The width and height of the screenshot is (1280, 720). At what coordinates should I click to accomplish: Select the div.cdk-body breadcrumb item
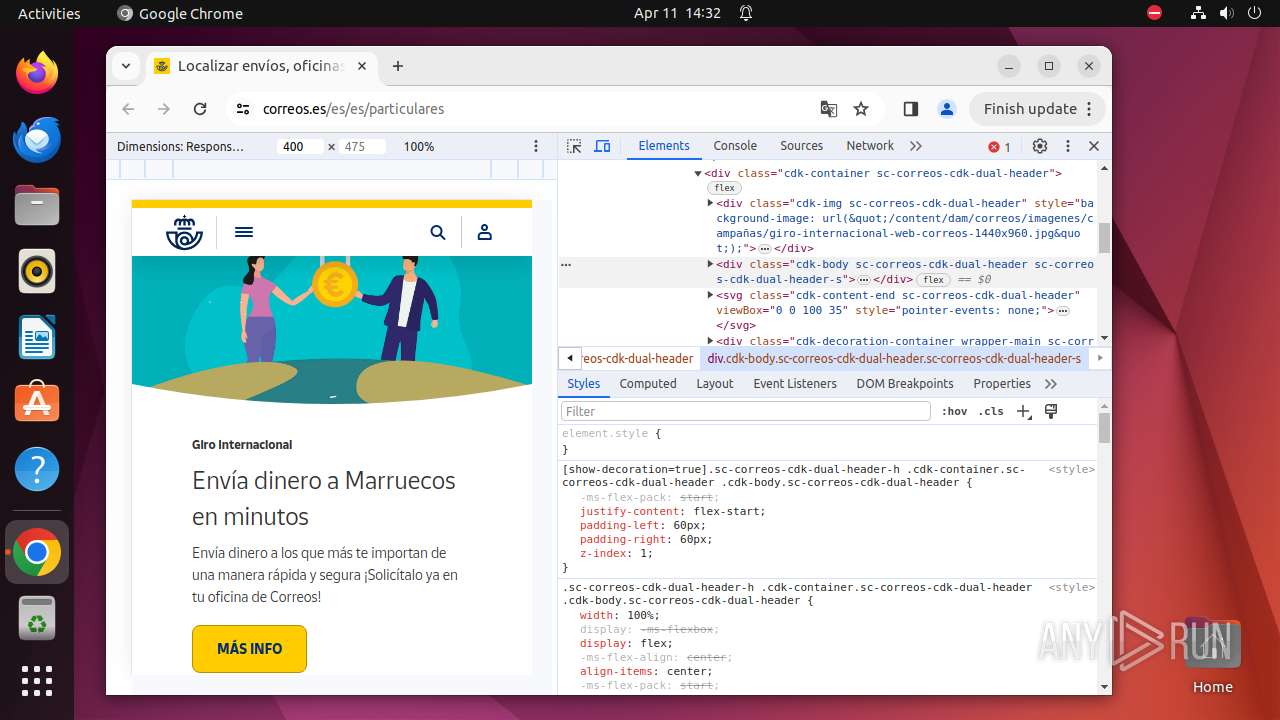click(894, 358)
